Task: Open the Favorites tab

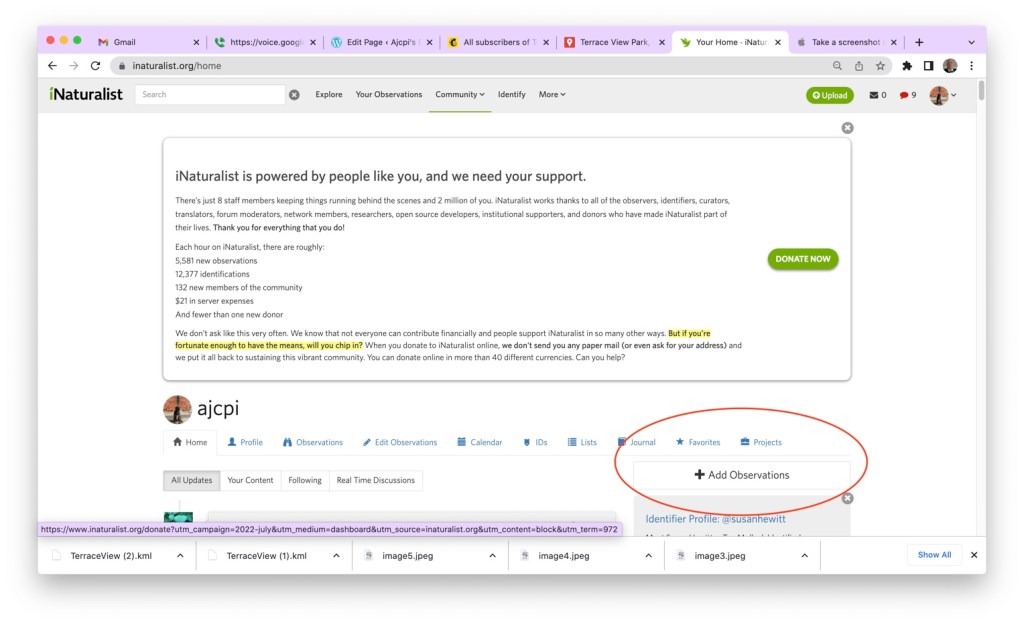Action: click(697, 442)
